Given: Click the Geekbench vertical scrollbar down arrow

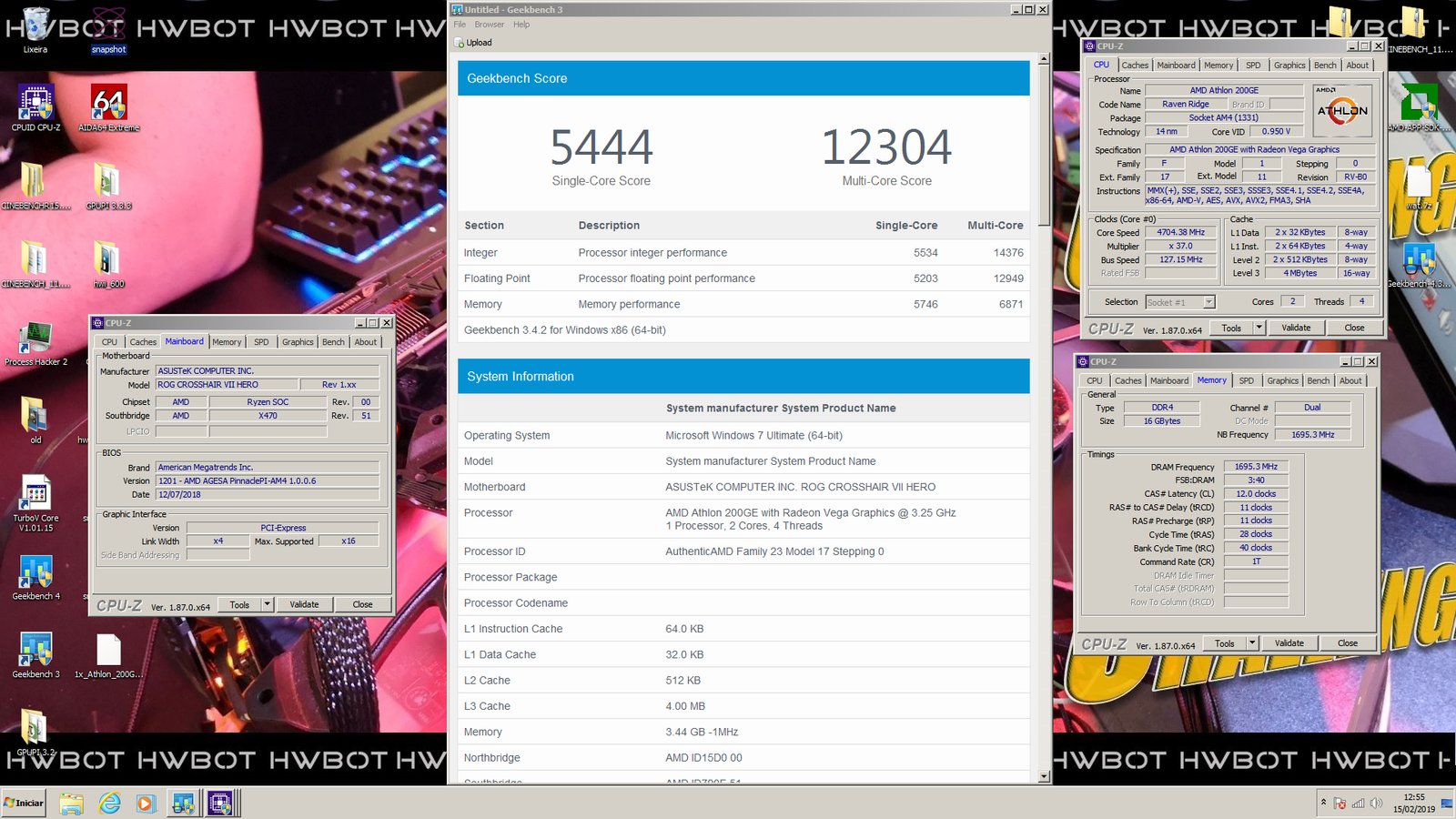Looking at the screenshot, I should [x=1044, y=776].
